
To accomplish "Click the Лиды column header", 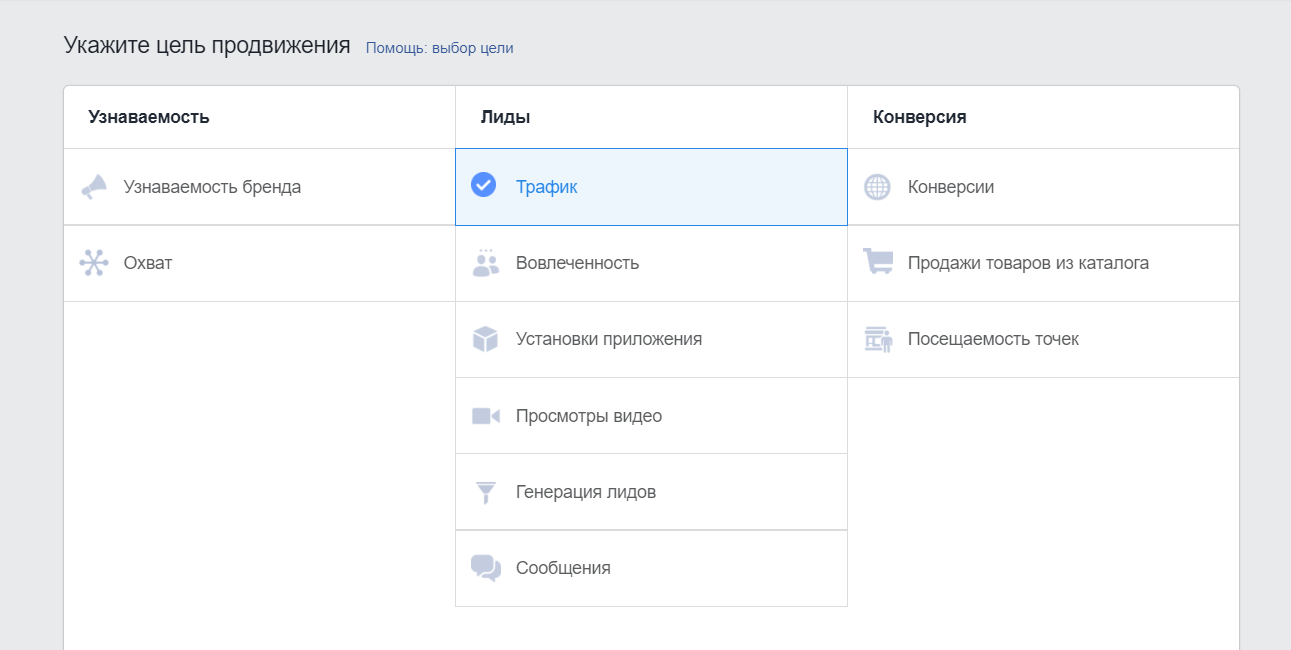I will tap(505, 117).
